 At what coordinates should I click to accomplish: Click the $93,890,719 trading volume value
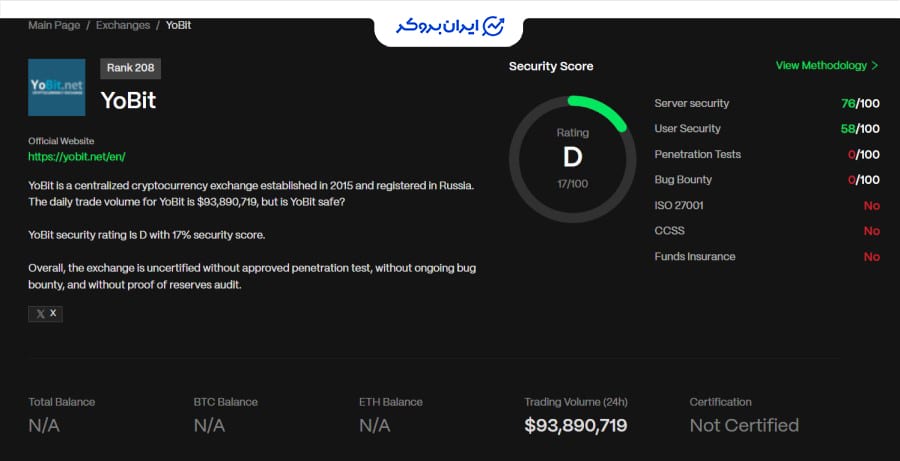576,425
